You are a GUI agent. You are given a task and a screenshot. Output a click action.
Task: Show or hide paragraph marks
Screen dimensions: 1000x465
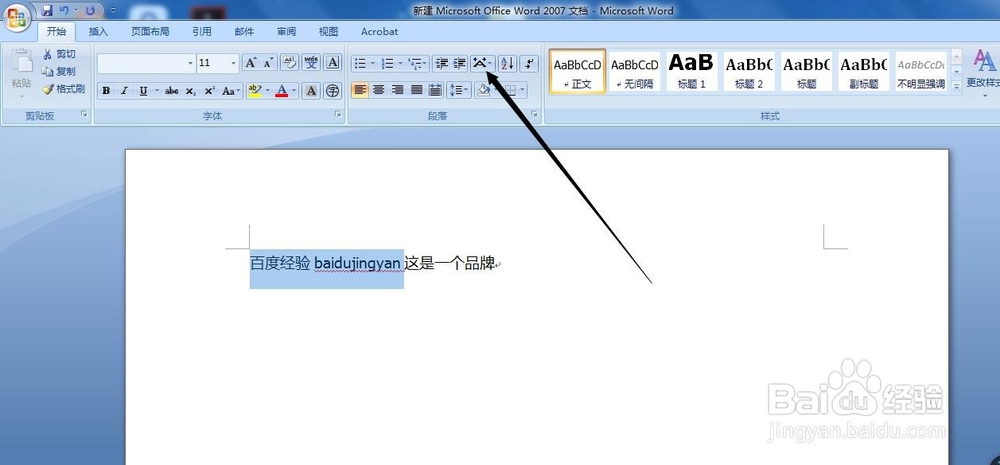pos(529,63)
